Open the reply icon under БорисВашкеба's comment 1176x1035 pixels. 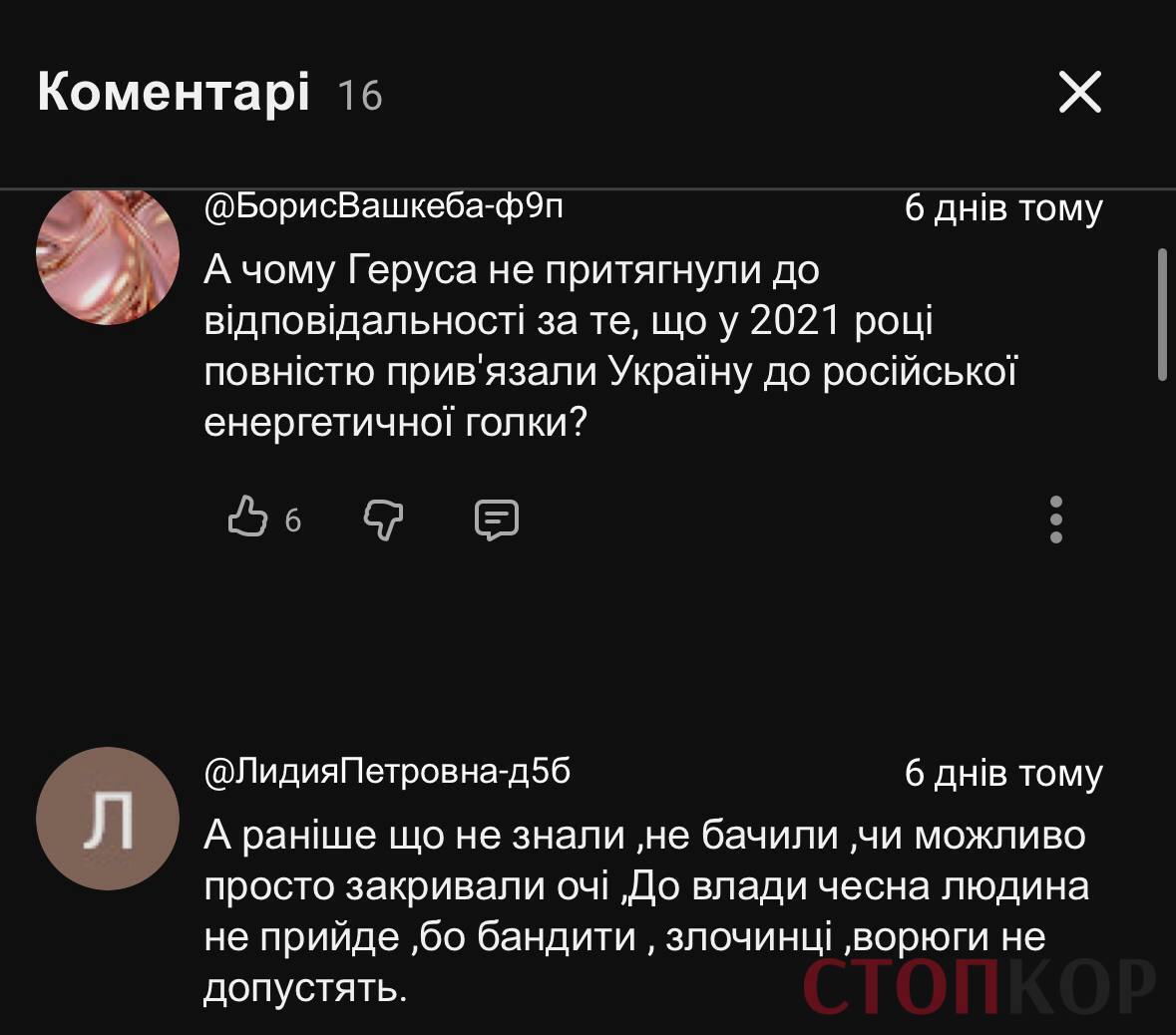[x=496, y=517]
